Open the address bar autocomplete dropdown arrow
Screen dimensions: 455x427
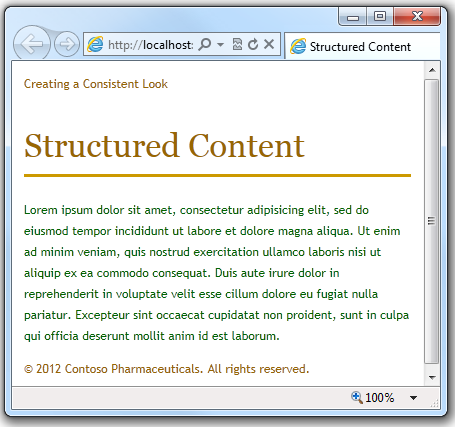tap(220, 44)
